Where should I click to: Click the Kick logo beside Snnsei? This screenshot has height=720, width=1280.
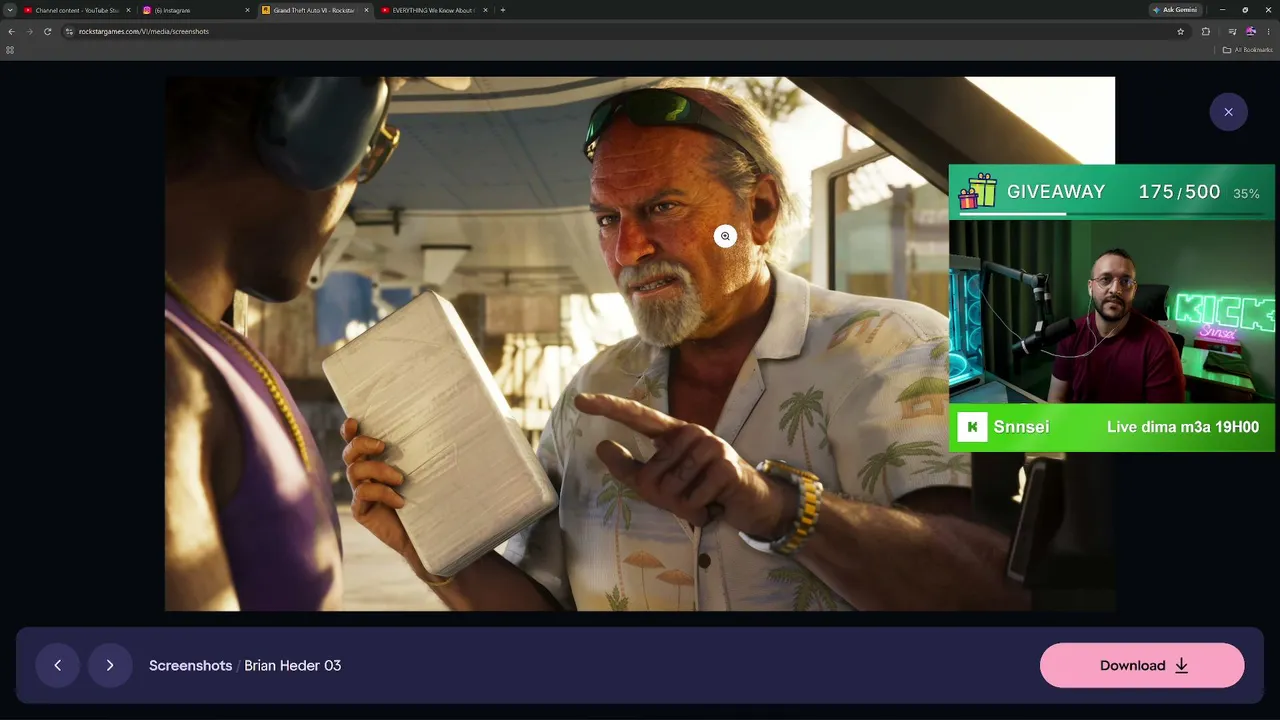coord(972,427)
